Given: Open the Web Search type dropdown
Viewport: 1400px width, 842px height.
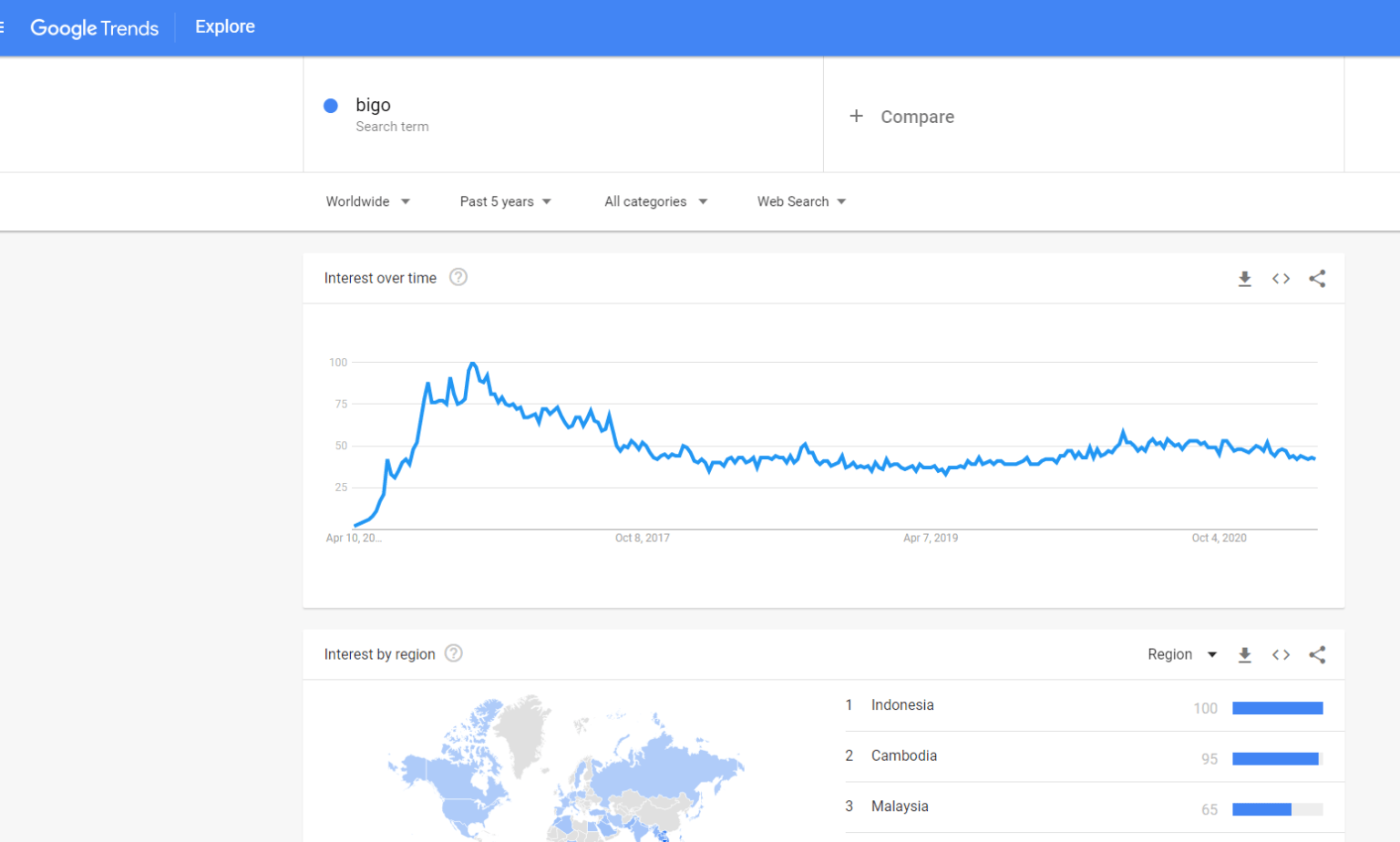Looking at the screenshot, I should pos(801,201).
